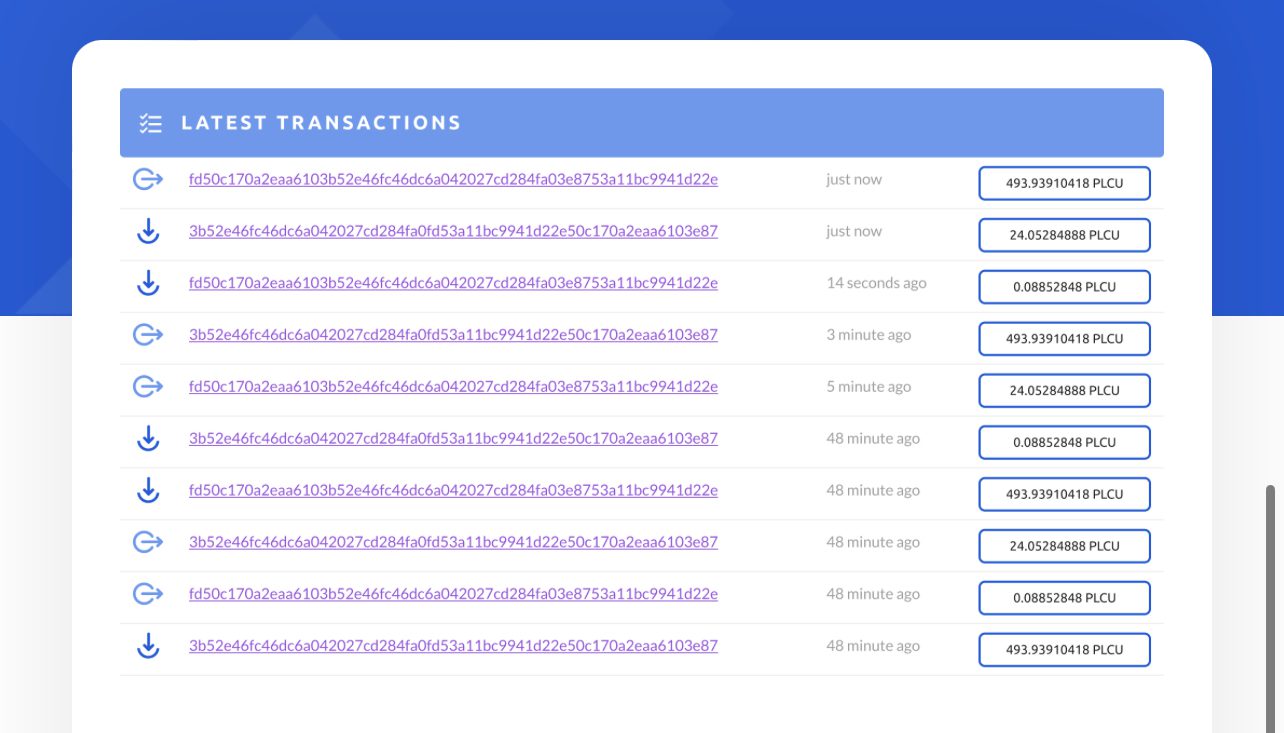The height and width of the screenshot is (733, 1284).
Task: Click 493.93910418 PLCU button from 3 minute ago
Action: 1064,339
